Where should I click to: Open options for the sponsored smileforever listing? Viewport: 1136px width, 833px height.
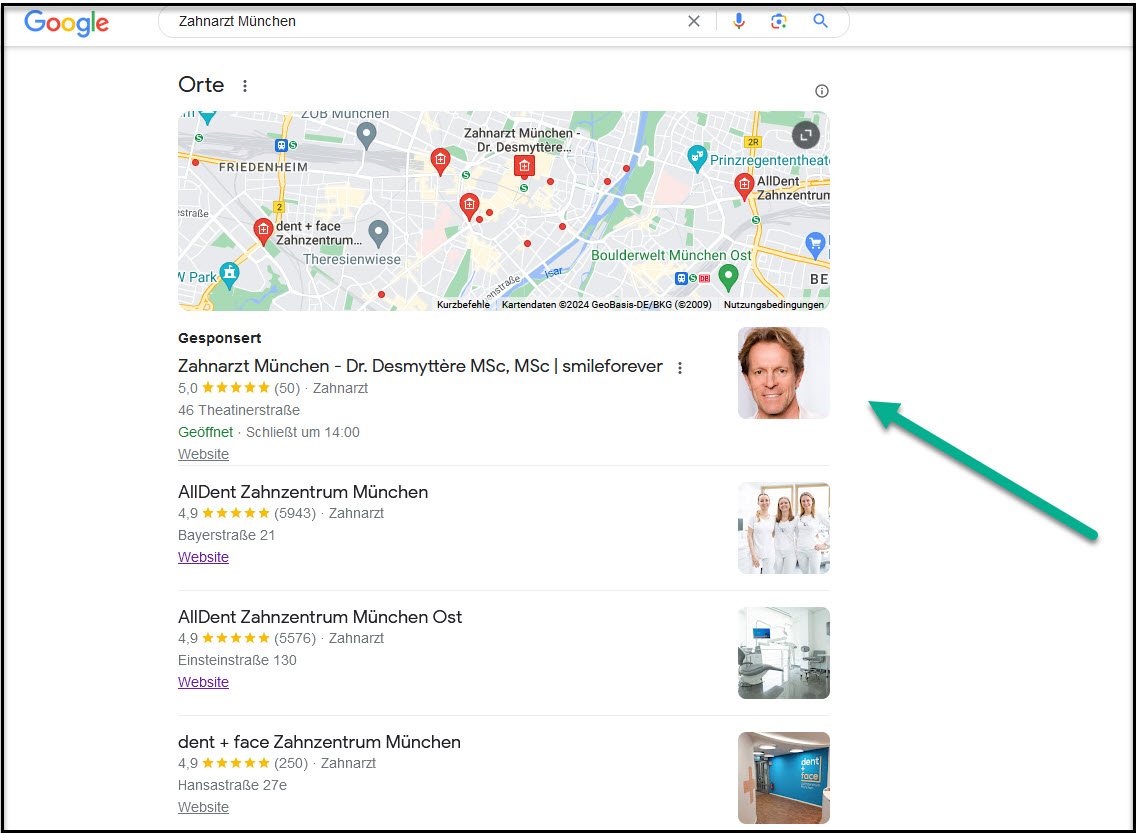680,368
